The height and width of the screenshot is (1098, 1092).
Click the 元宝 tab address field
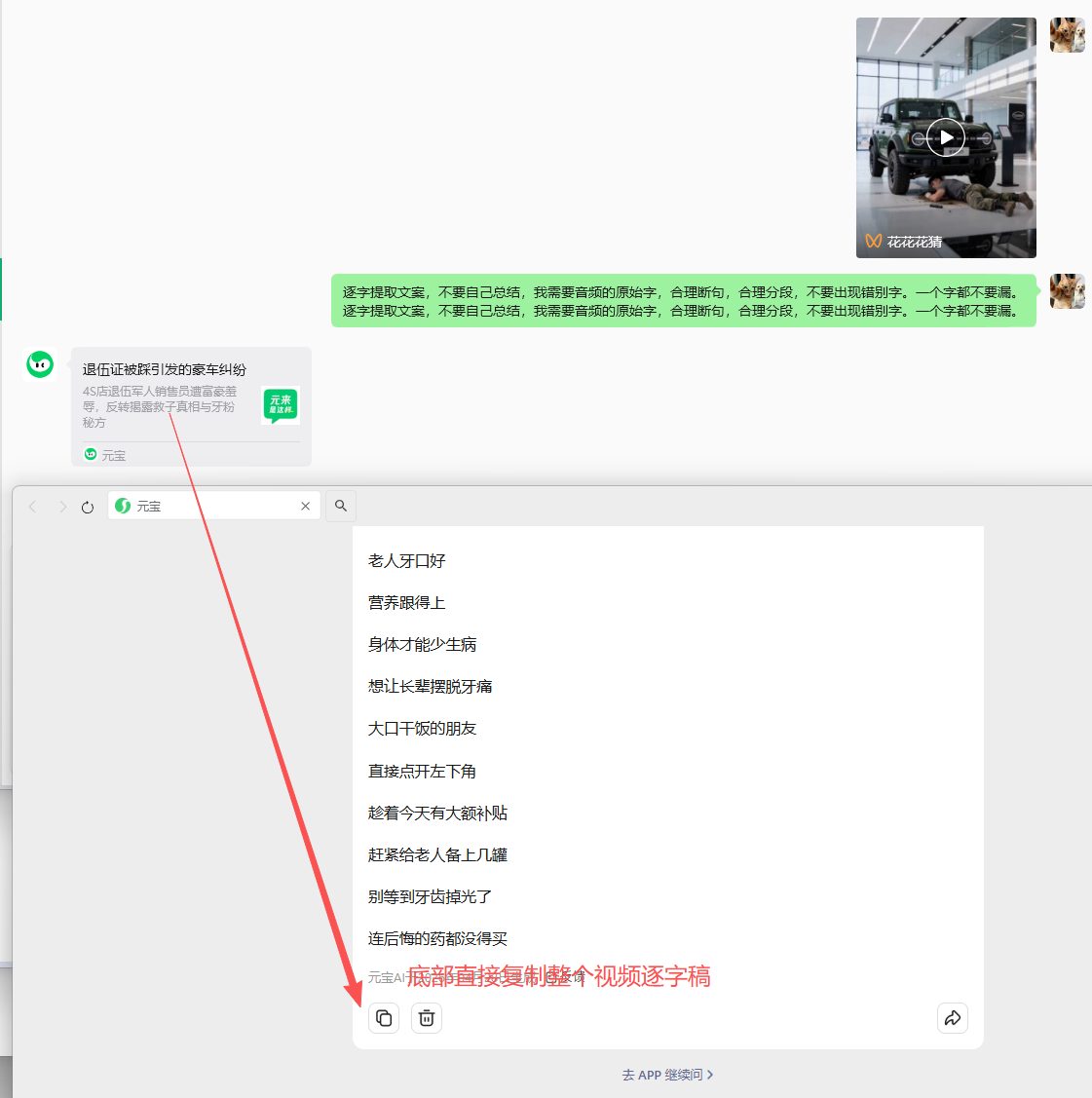(214, 506)
